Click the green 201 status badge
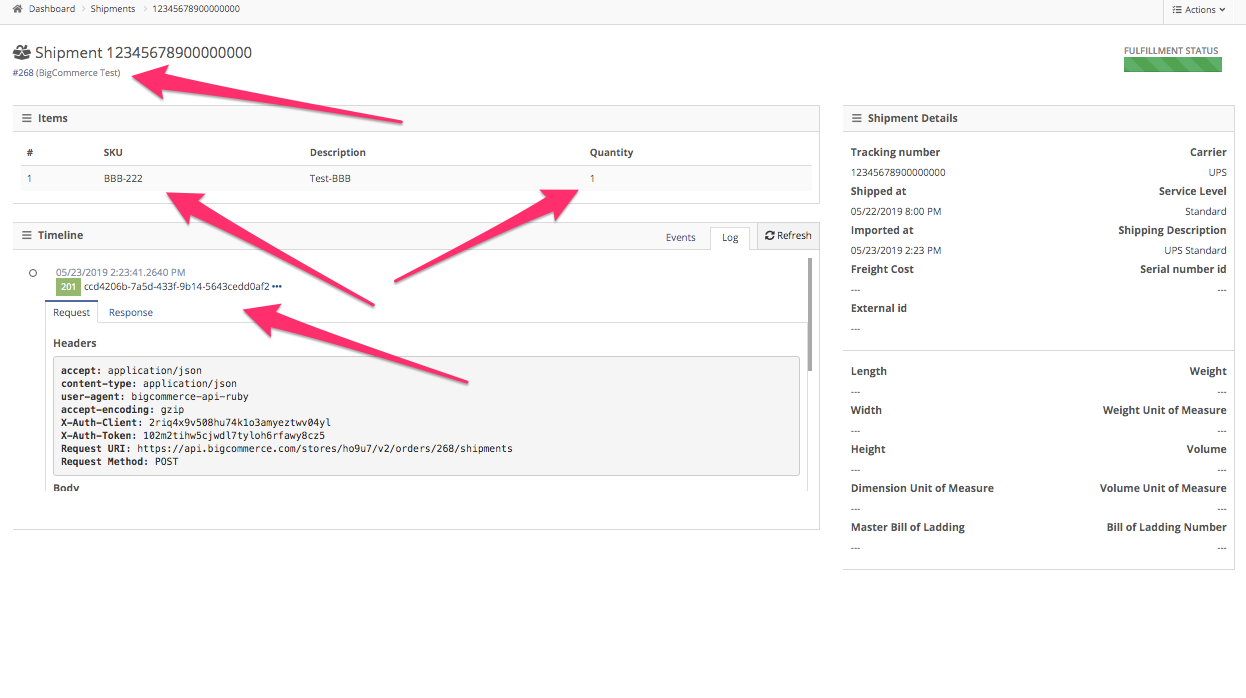This screenshot has width=1246, height=698. point(68,287)
